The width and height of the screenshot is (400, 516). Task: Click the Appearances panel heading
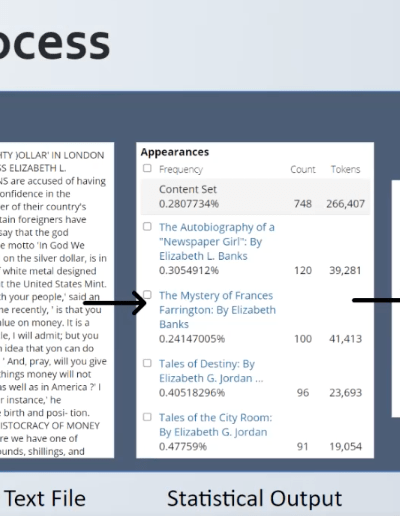175,152
